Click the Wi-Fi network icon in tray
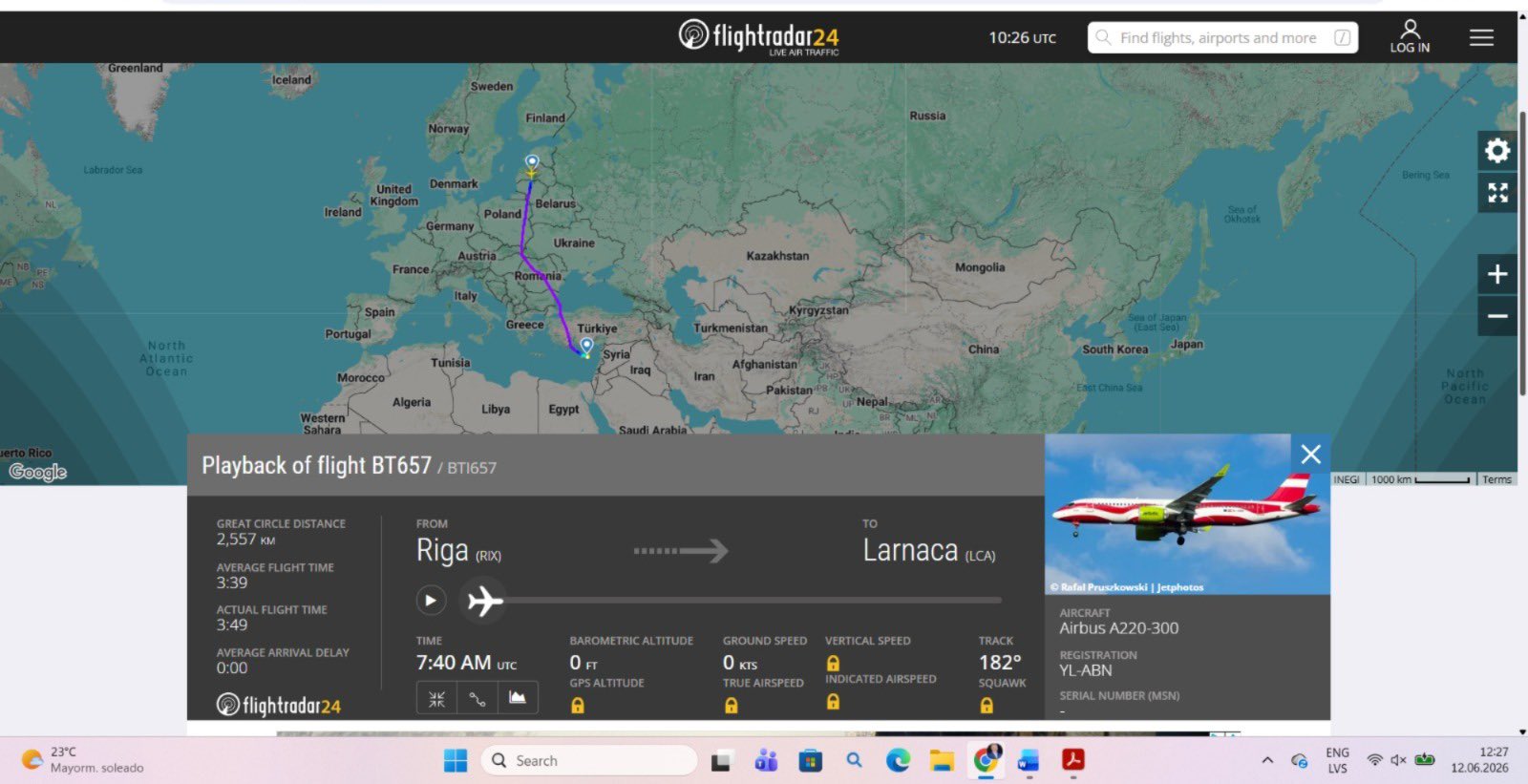The height and width of the screenshot is (784, 1528). coord(1374,760)
